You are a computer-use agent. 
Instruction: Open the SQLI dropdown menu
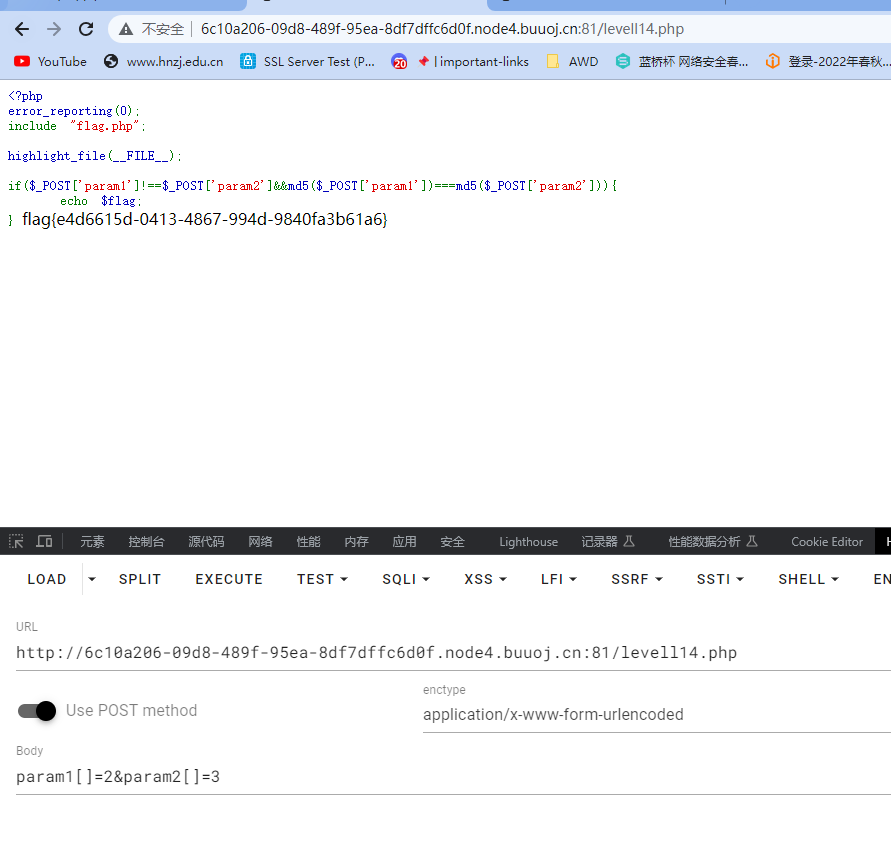(x=406, y=579)
